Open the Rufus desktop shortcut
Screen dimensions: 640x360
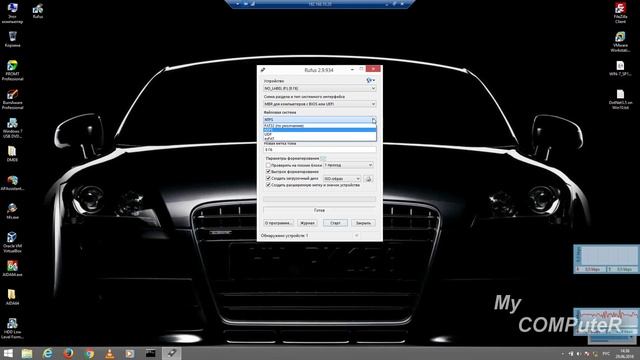coord(38,11)
